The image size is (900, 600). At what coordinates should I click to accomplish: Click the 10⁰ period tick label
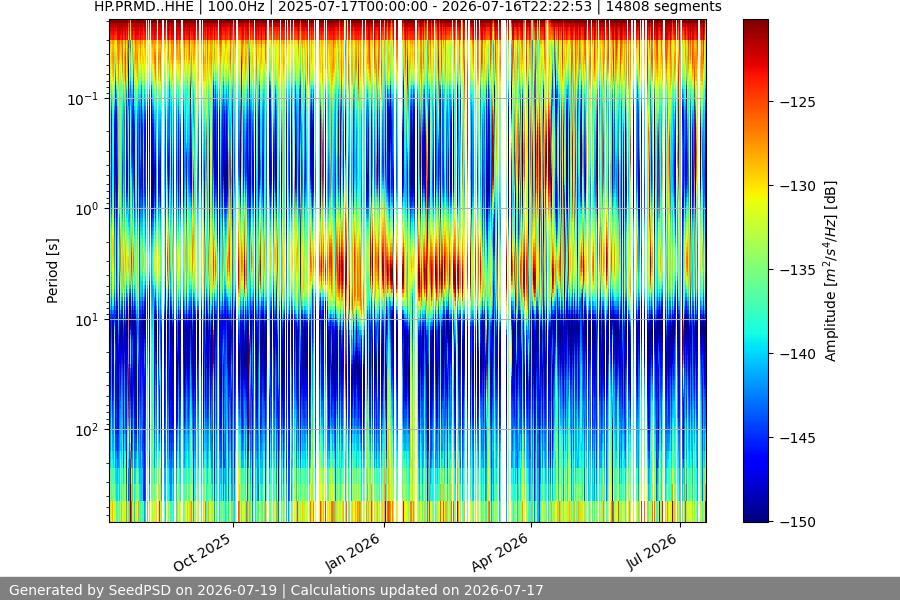tap(87, 210)
